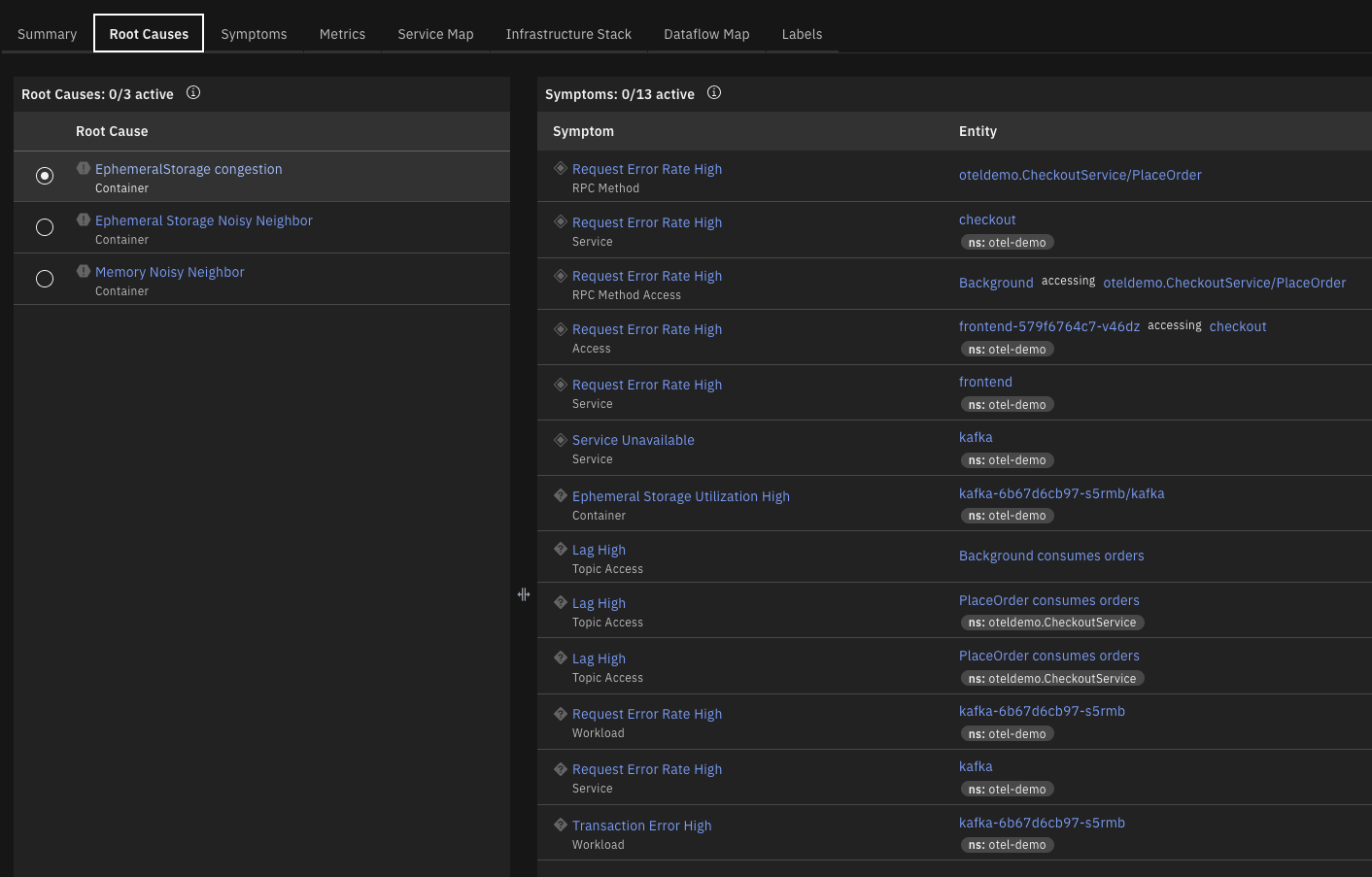Click severity icon beside Ephemeral Storage Noisy Neighbor

click(x=84, y=219)
